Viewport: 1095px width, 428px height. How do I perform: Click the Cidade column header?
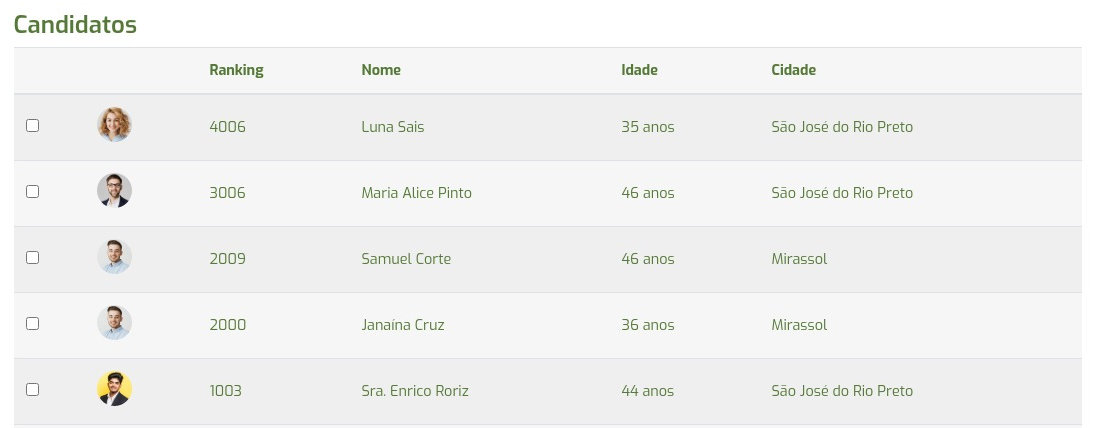(793, 70)
